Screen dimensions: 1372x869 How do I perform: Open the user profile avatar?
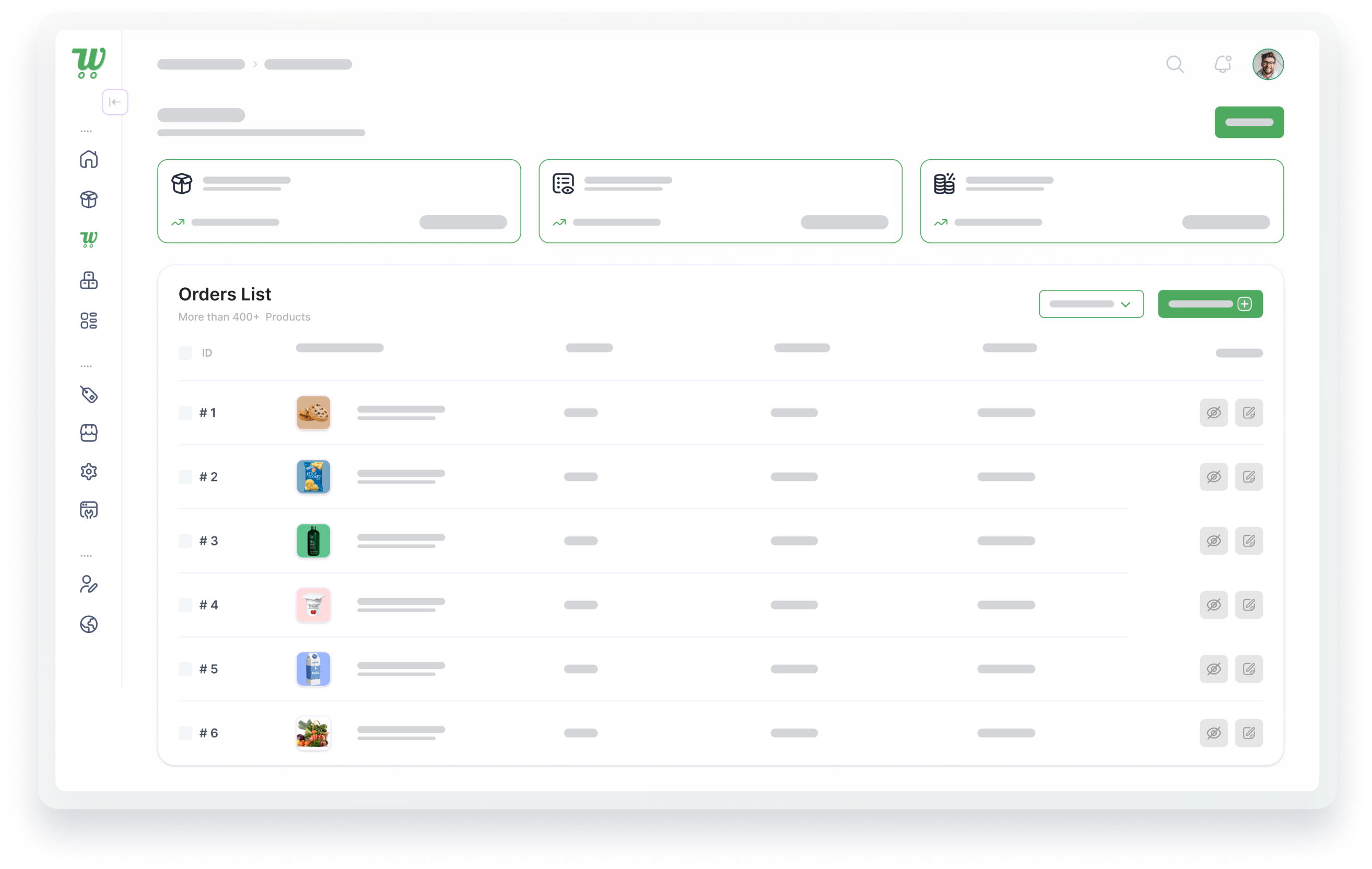pos(1268,64)
